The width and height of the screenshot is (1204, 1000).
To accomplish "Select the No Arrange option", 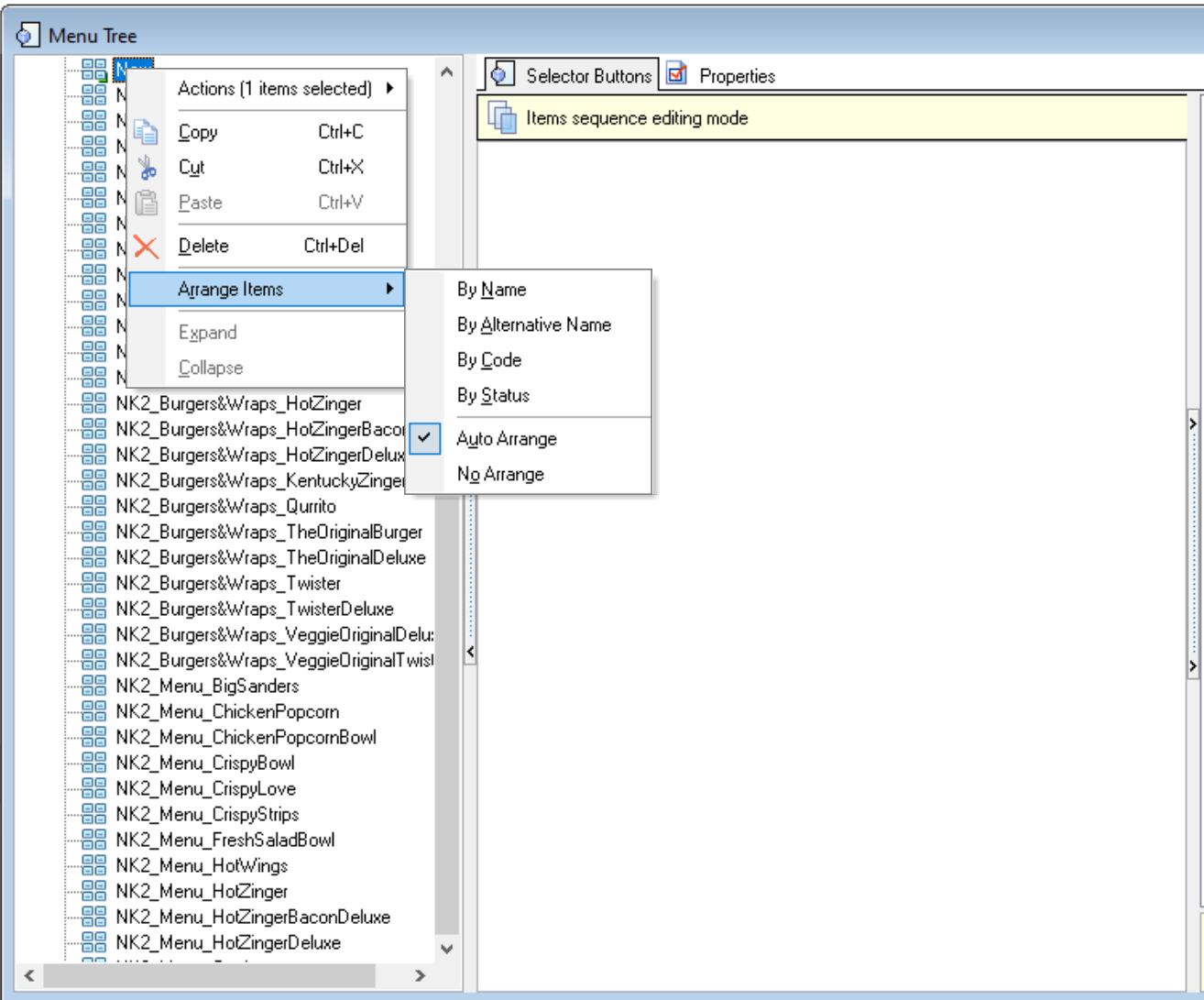I will (500, 475).
